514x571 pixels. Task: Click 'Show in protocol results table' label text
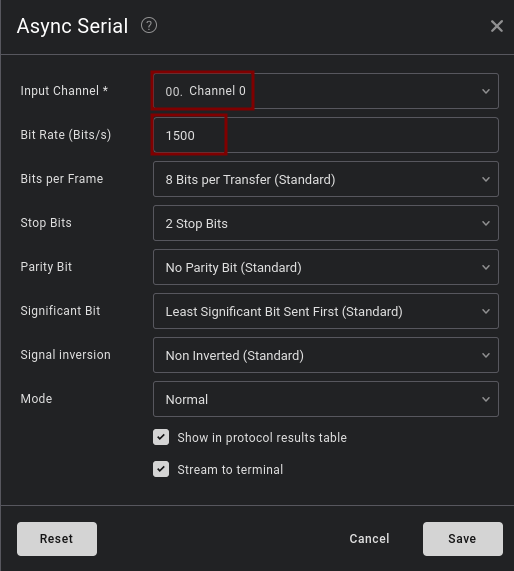pos(262,438)
